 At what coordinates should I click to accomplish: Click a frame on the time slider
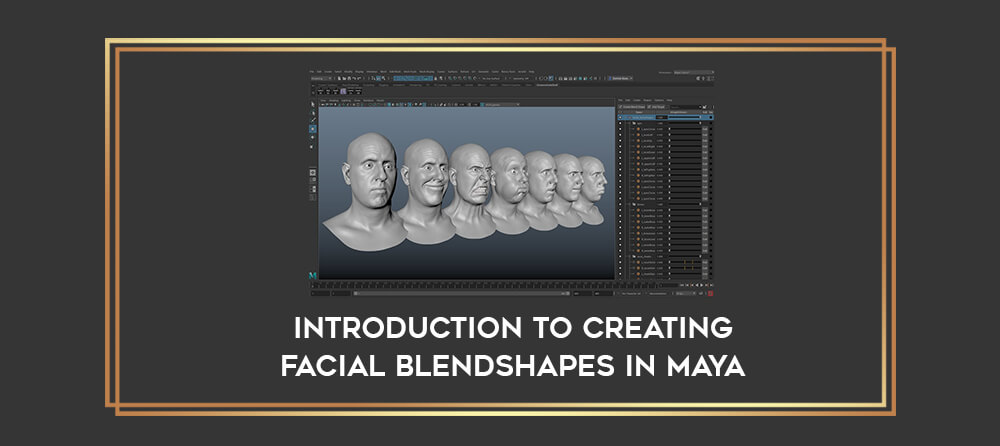pos(485,286)
